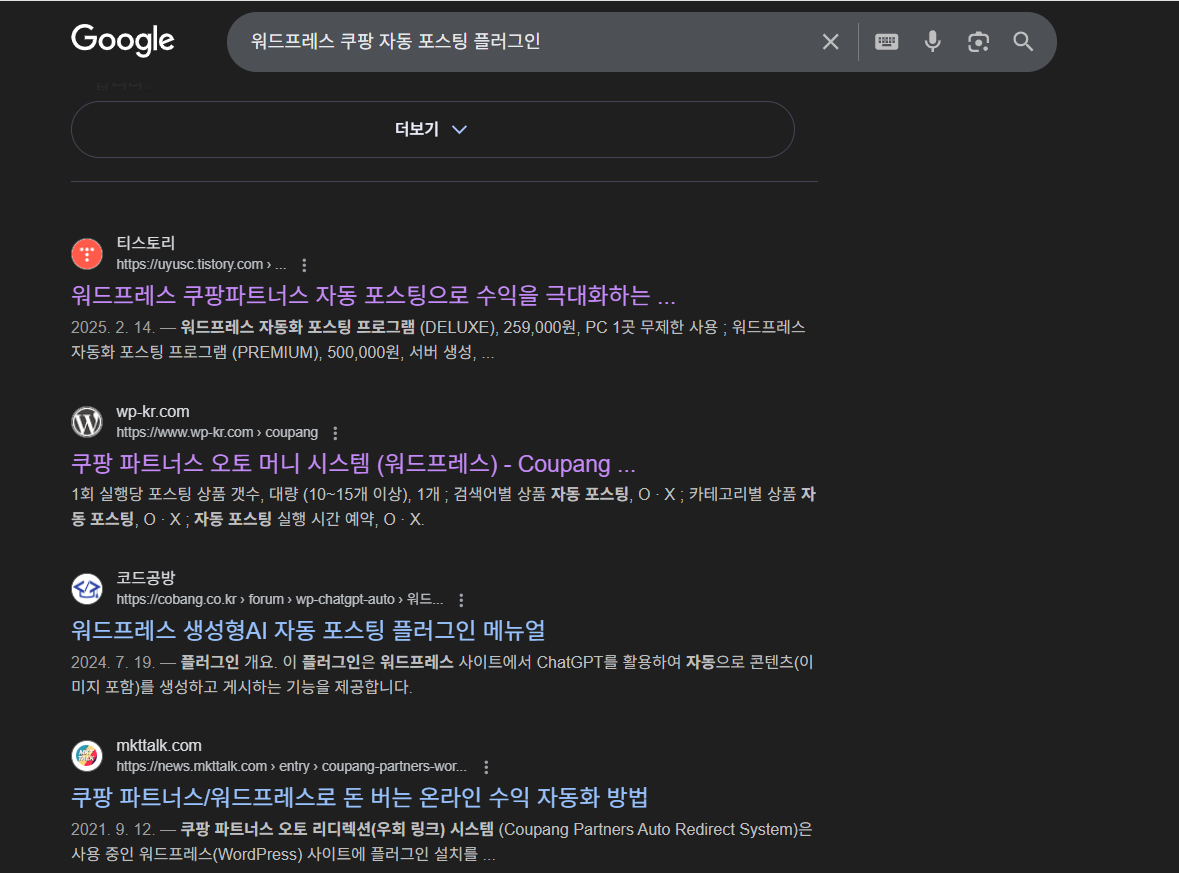Expand the 더보기 section
Image resolution: width=1179 pixels, height=873 pixels.
pyautogui.click(x=432, y=129)
